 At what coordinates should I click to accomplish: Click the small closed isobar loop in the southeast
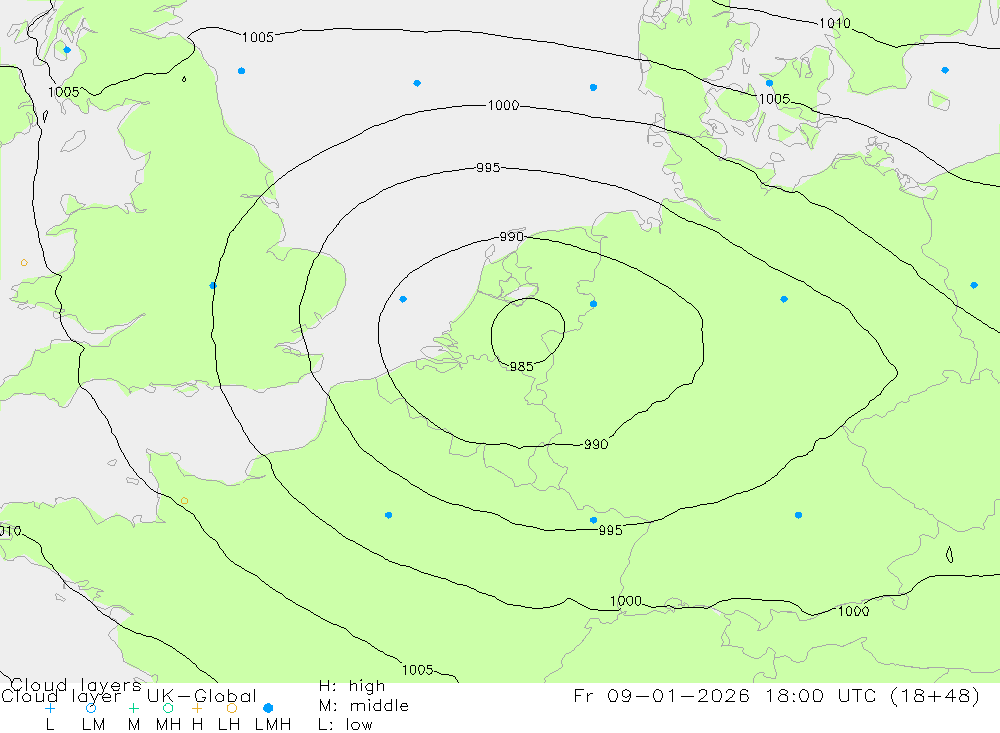click(x=950, y=555)
